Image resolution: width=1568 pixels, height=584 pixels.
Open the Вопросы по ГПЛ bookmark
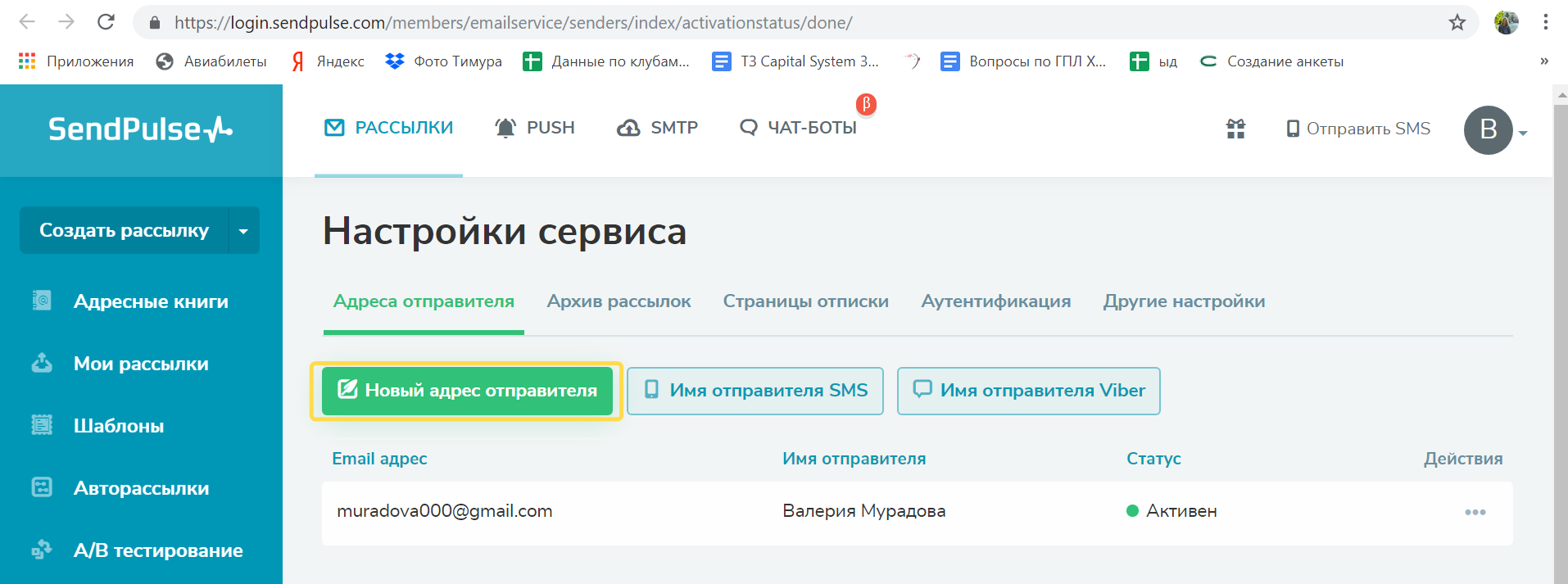(1023, 61)
